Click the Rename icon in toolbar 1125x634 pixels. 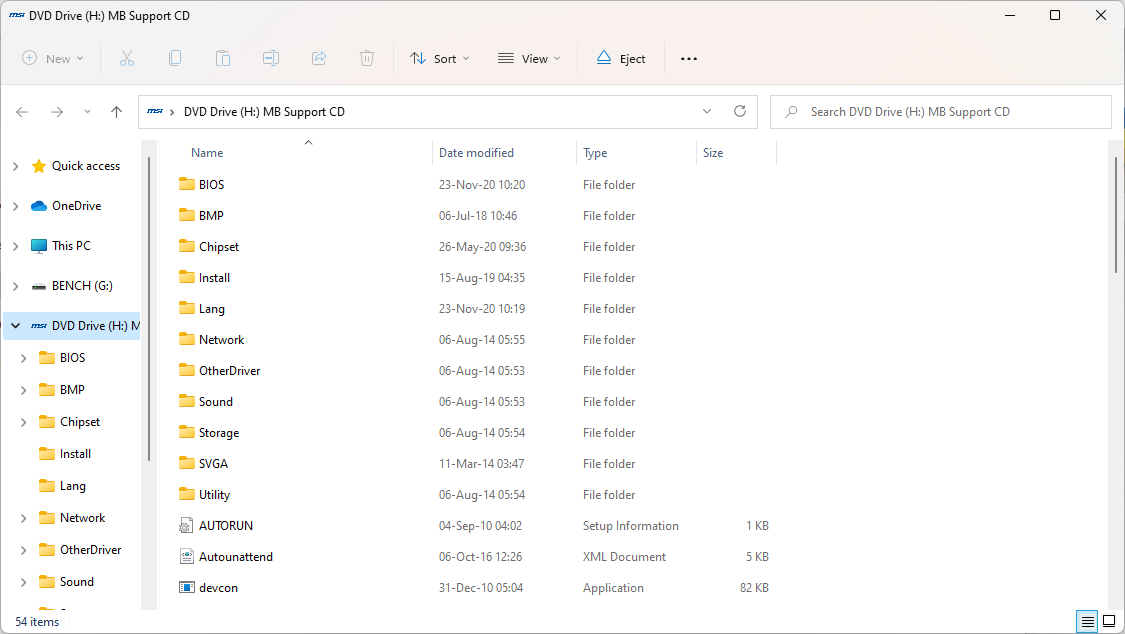271,59
